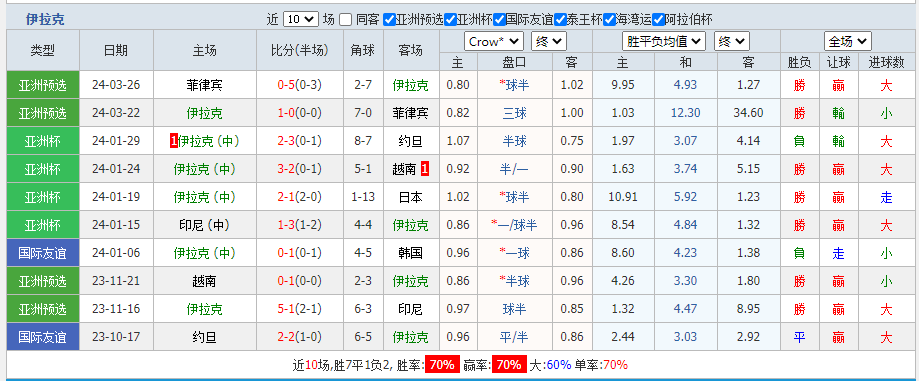Open the 全场 dropdown
Image resolution: width=919 pixels, height=381 pixels.
[x=847, y=42]
